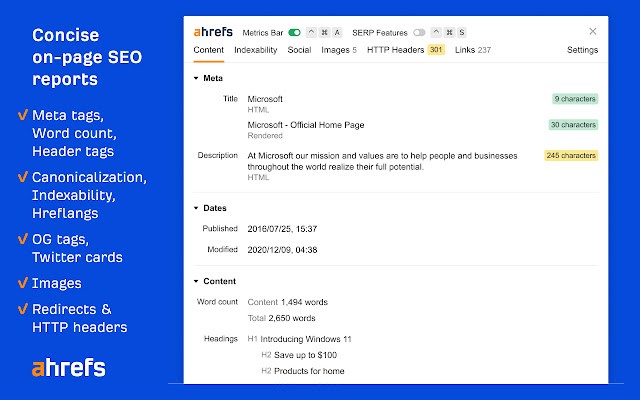Click the checkmark beside OG tags
Viewport: 640px width, 400px height.
pos(23,239)
